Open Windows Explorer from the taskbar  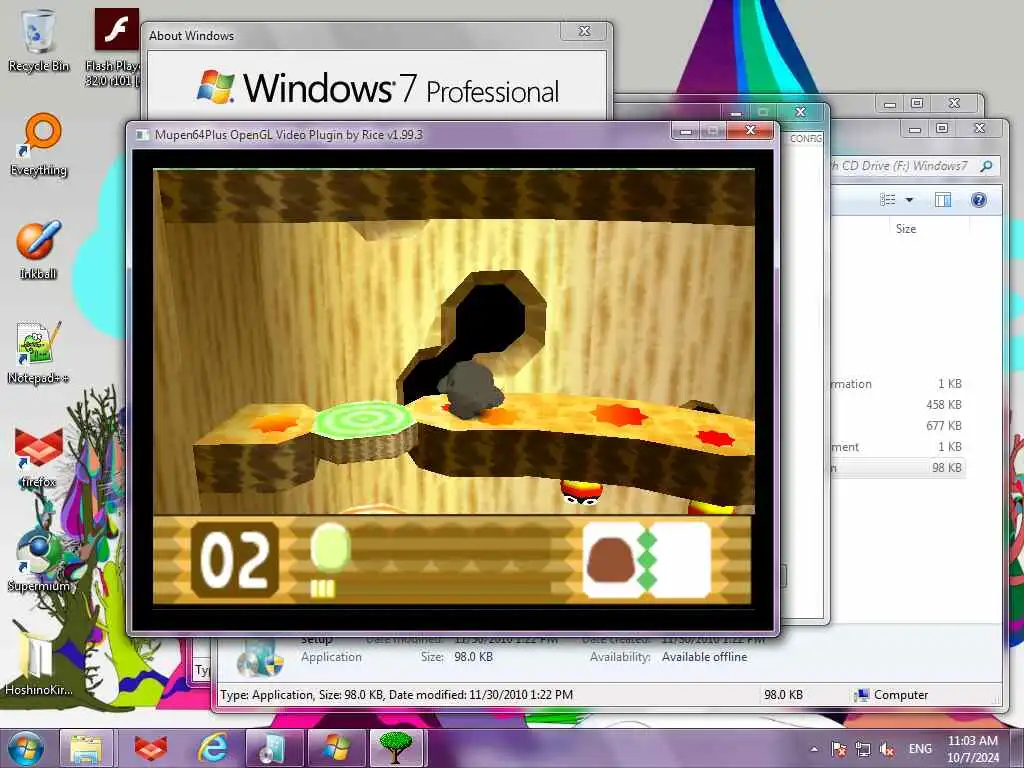coord(87,748)
